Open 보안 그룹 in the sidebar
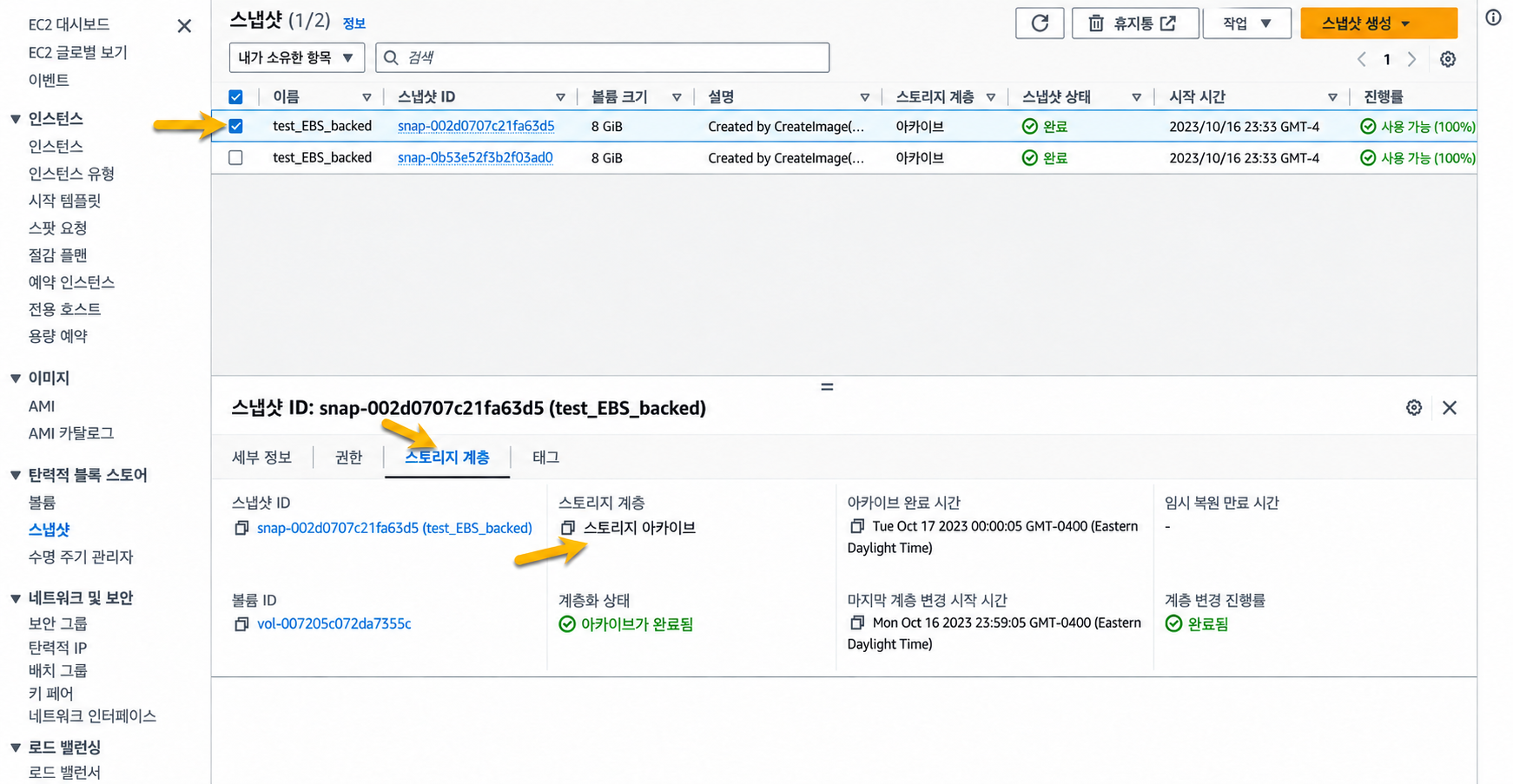 (x=57, y=623)
